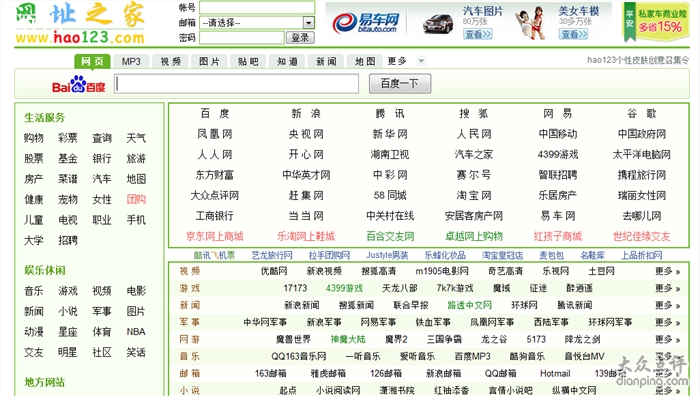Image resolution: width=700 pixels, height=396 pixels.
Task: Open the 路透中文网 link in the 新闻 row
Action: [469, 305]
